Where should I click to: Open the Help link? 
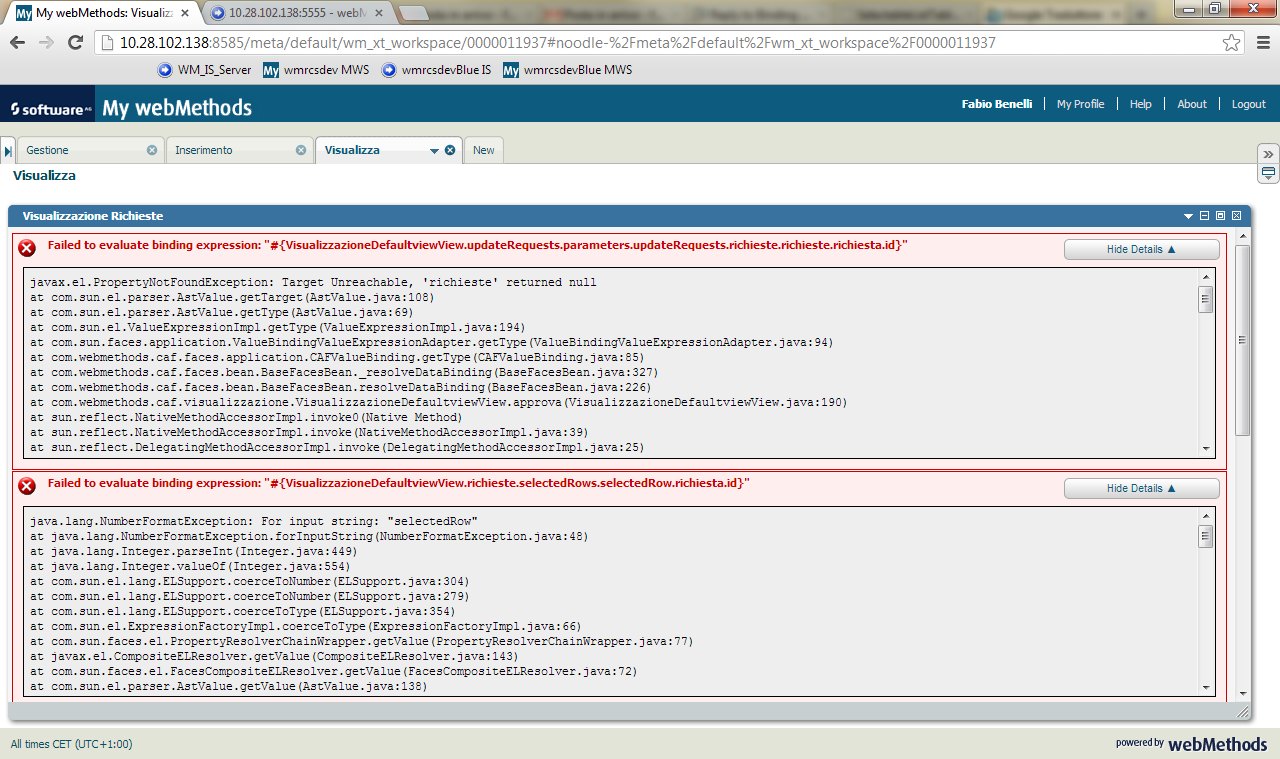point(1140,104)
